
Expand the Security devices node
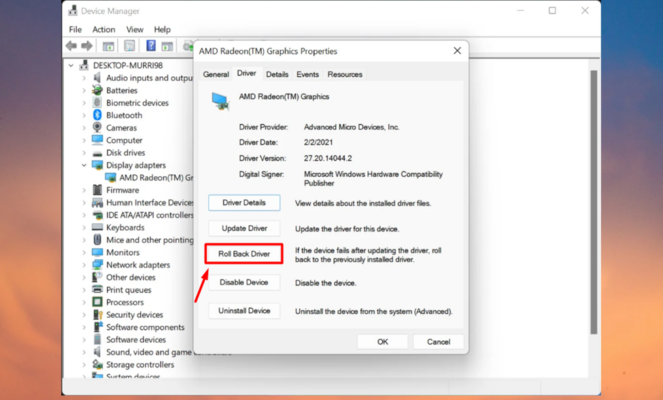pos(84,315)
